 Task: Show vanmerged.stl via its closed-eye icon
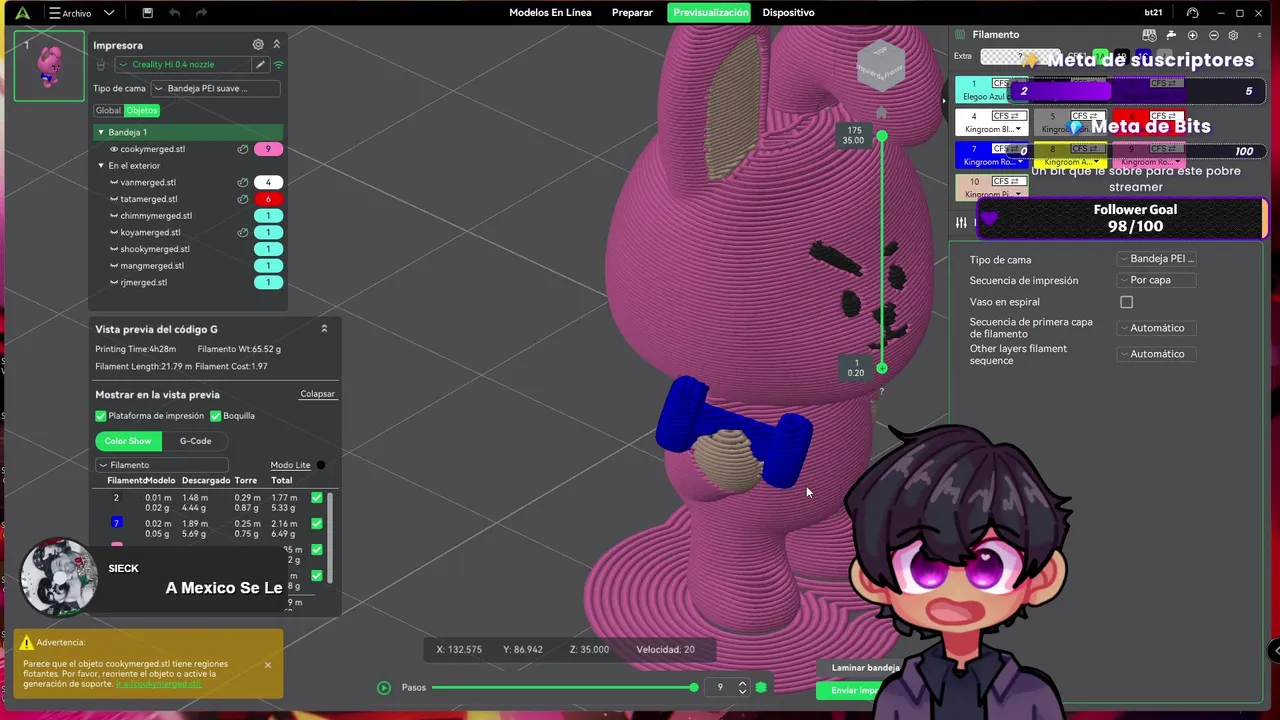coord(114,183)
